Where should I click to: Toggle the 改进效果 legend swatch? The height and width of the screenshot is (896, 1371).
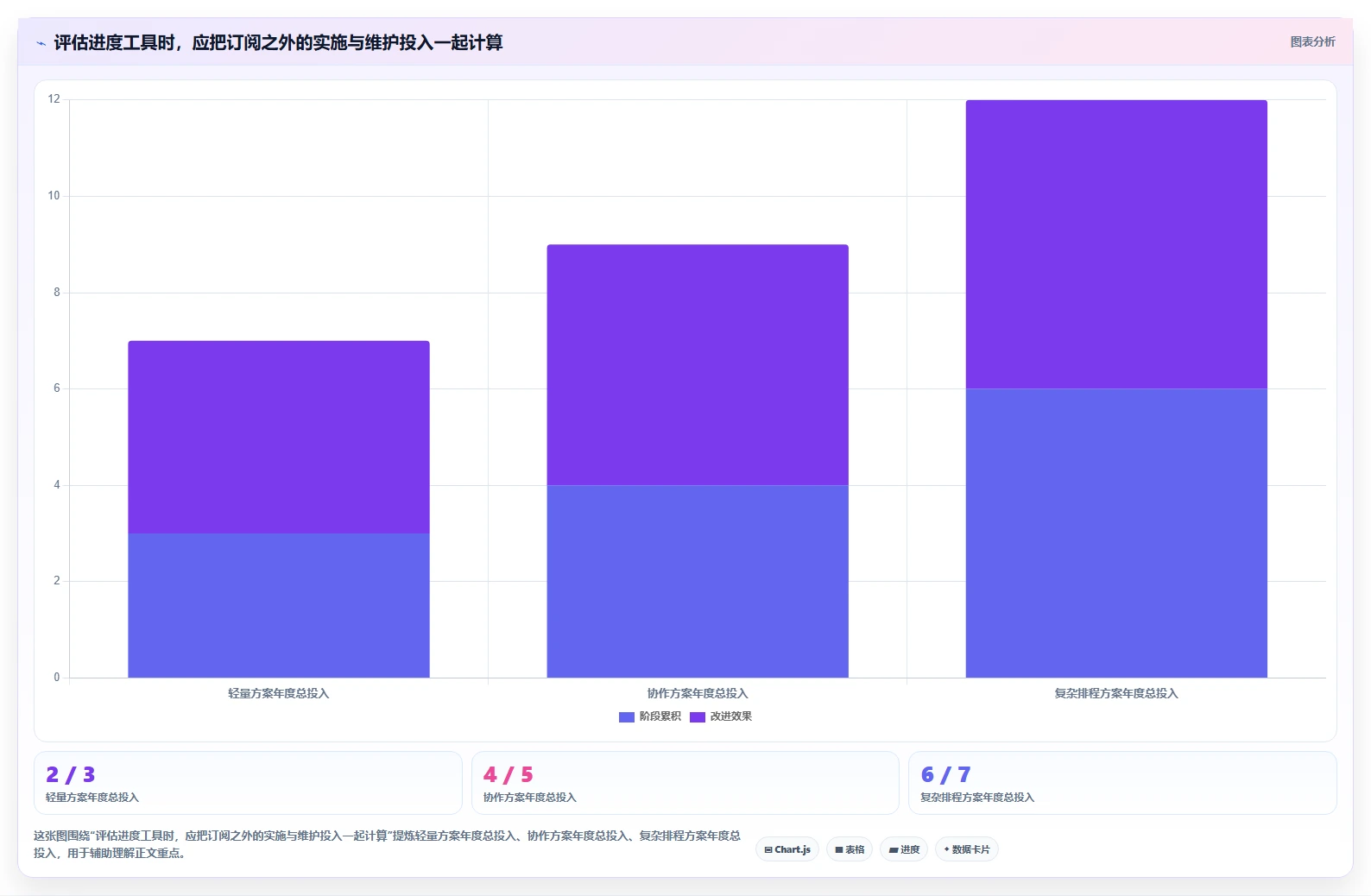(x=698, y=717)
